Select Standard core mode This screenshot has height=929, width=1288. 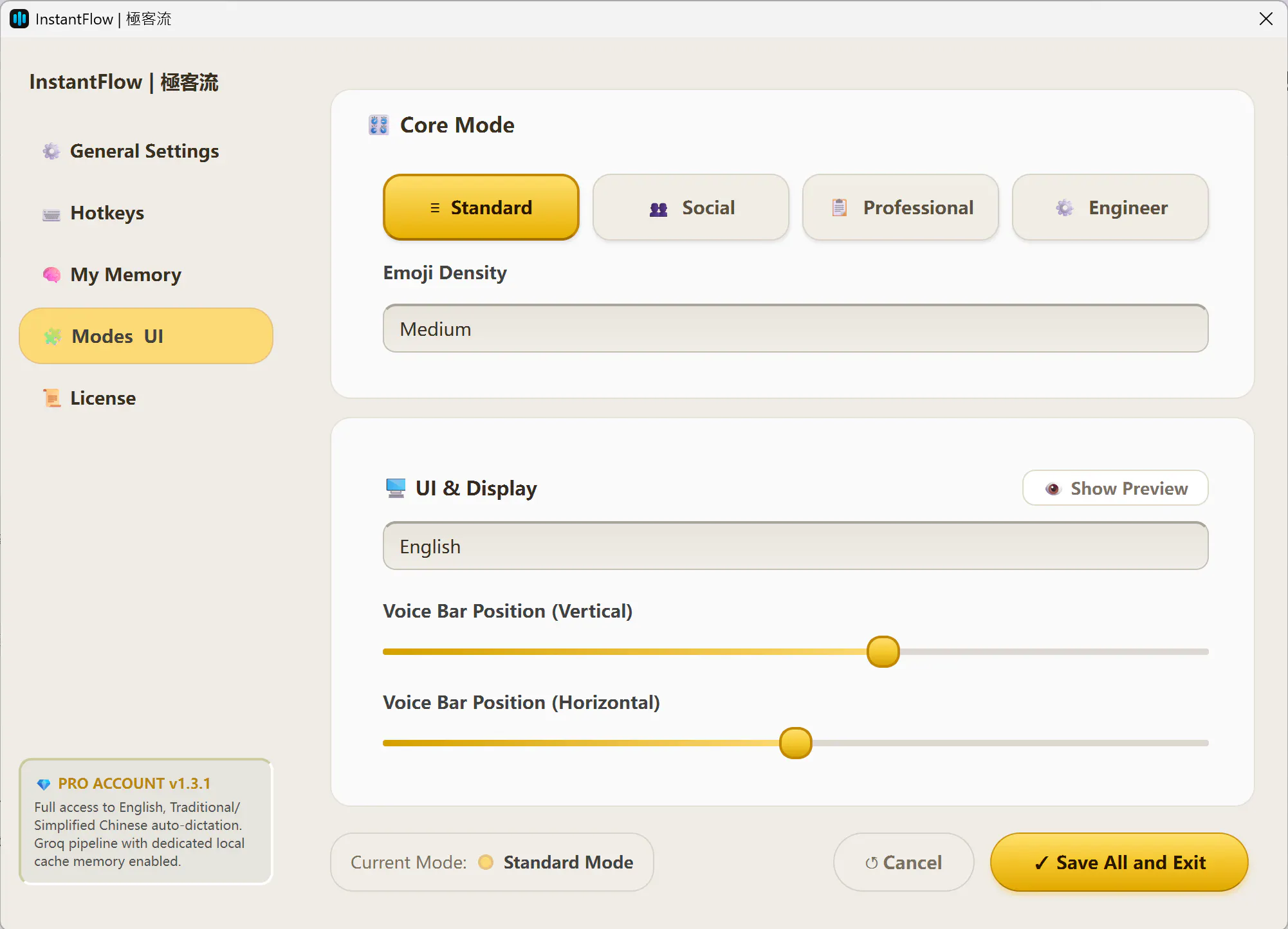tap(481, 207)
